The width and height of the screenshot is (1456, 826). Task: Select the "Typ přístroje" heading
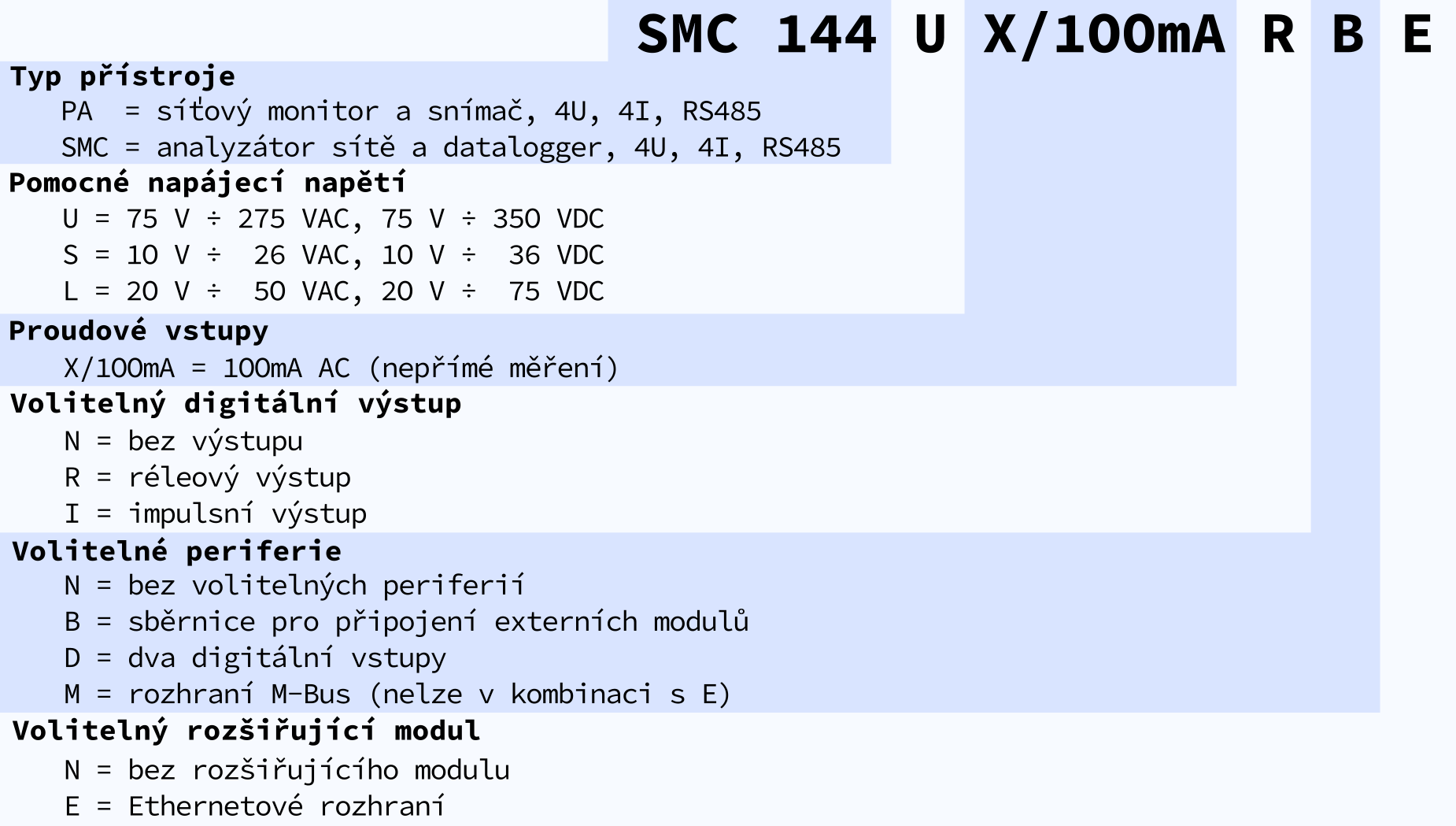(122, 76)
